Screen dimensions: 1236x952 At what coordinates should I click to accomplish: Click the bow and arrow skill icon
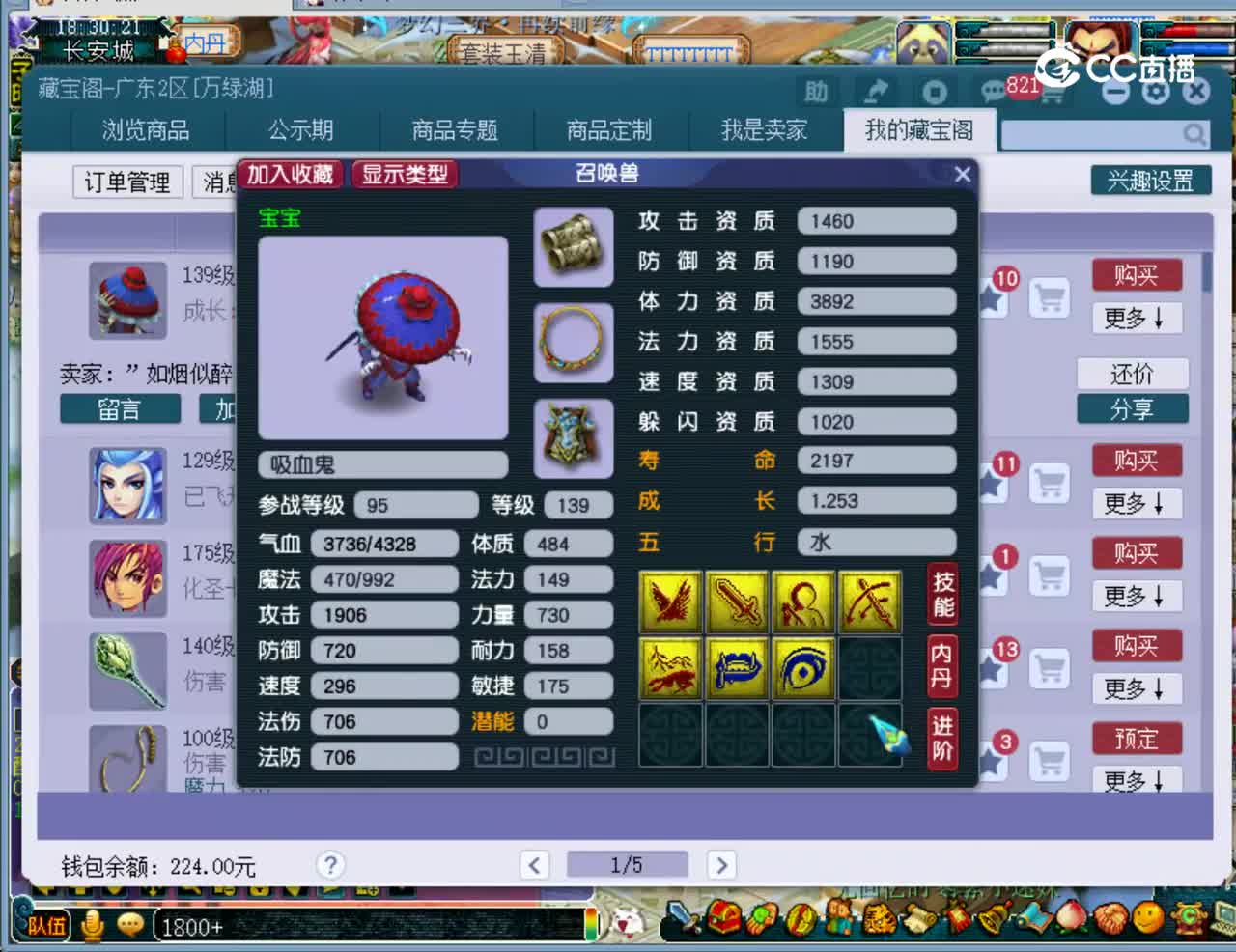click(870, 602)
